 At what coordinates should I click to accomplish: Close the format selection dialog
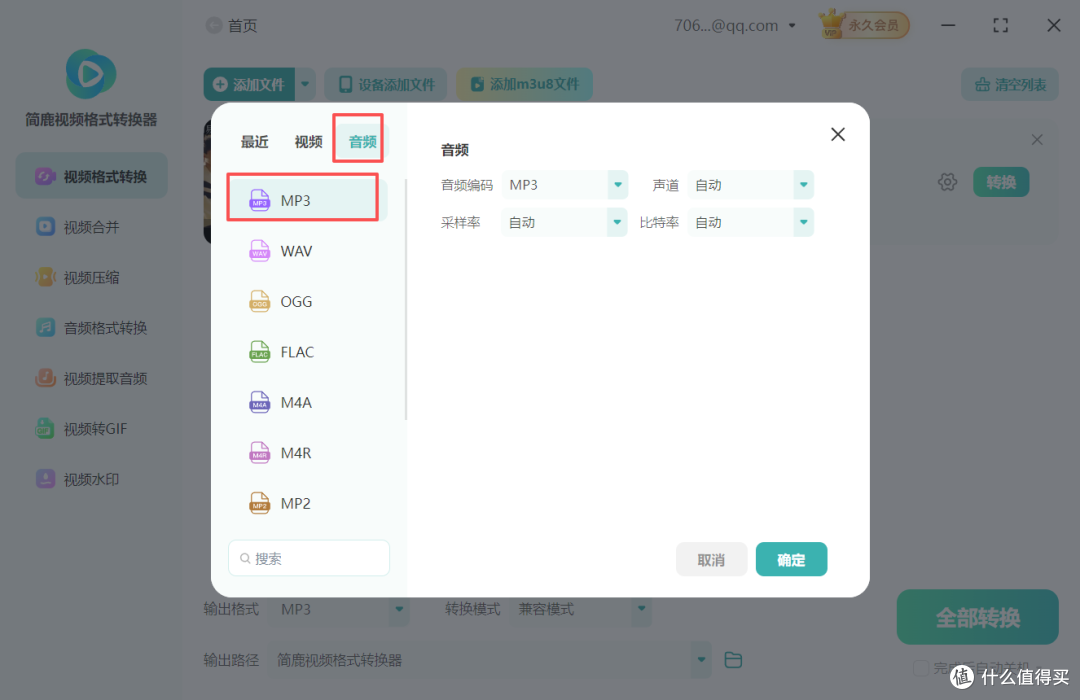838,134
